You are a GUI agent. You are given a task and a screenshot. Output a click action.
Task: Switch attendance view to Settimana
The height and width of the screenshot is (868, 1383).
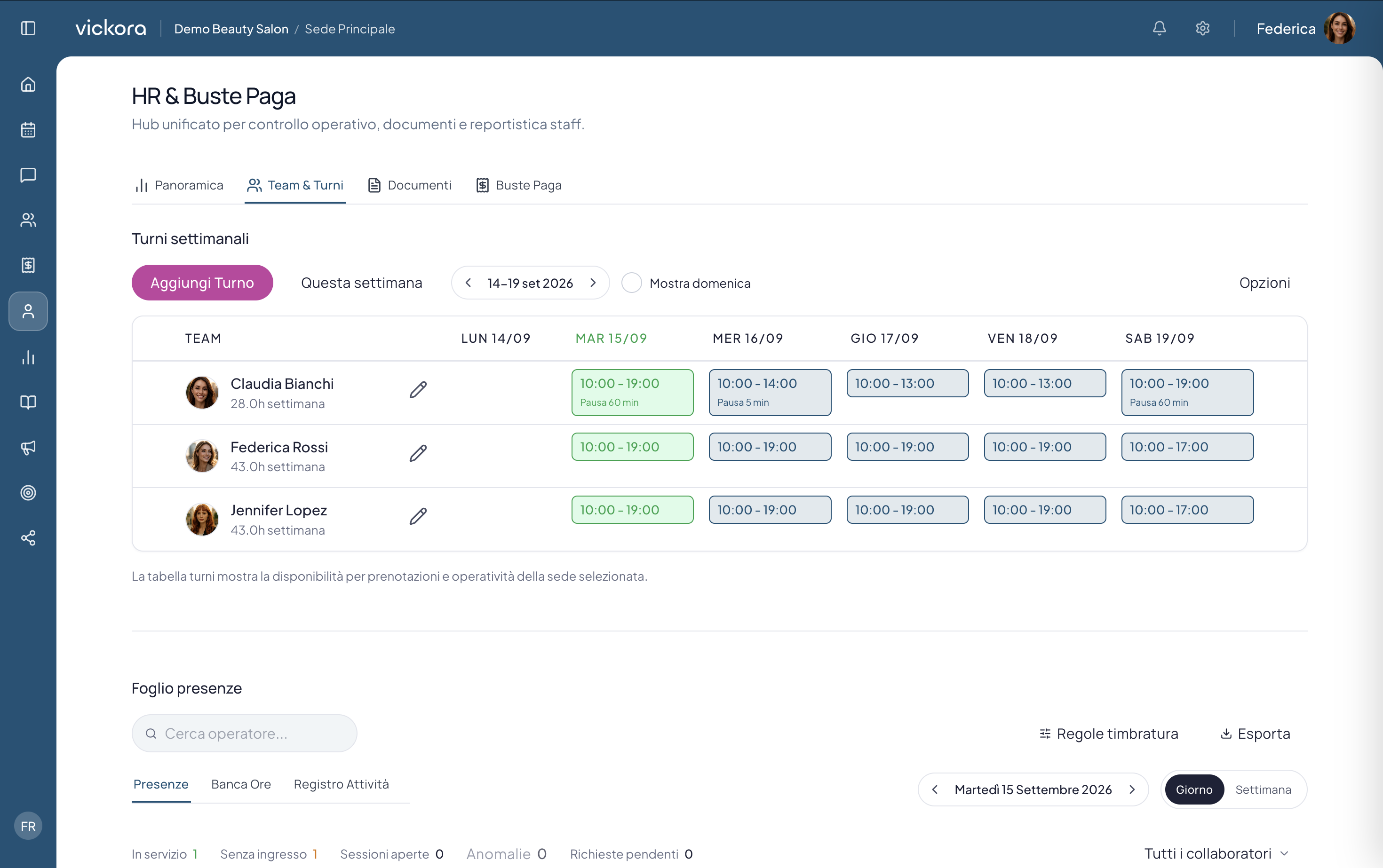(1263, 789)
